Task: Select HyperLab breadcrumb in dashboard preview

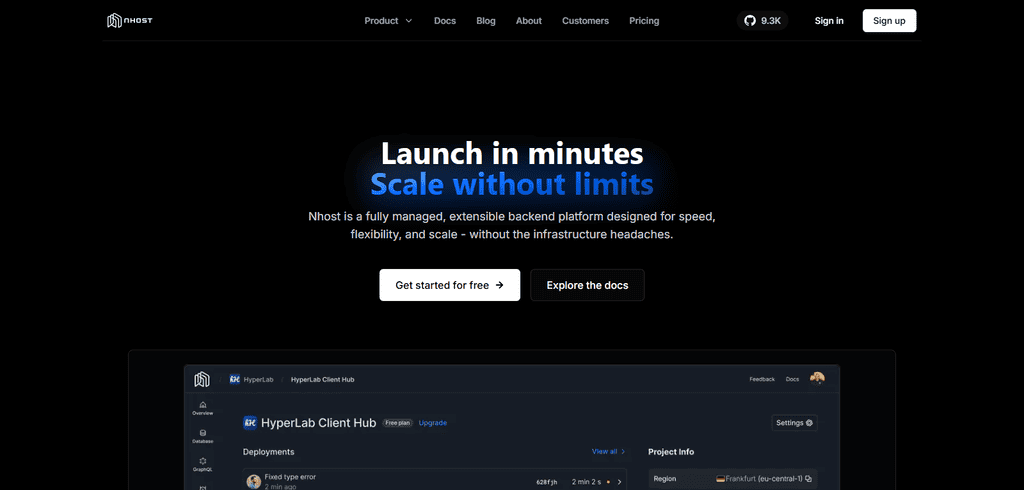Action: 251,380
